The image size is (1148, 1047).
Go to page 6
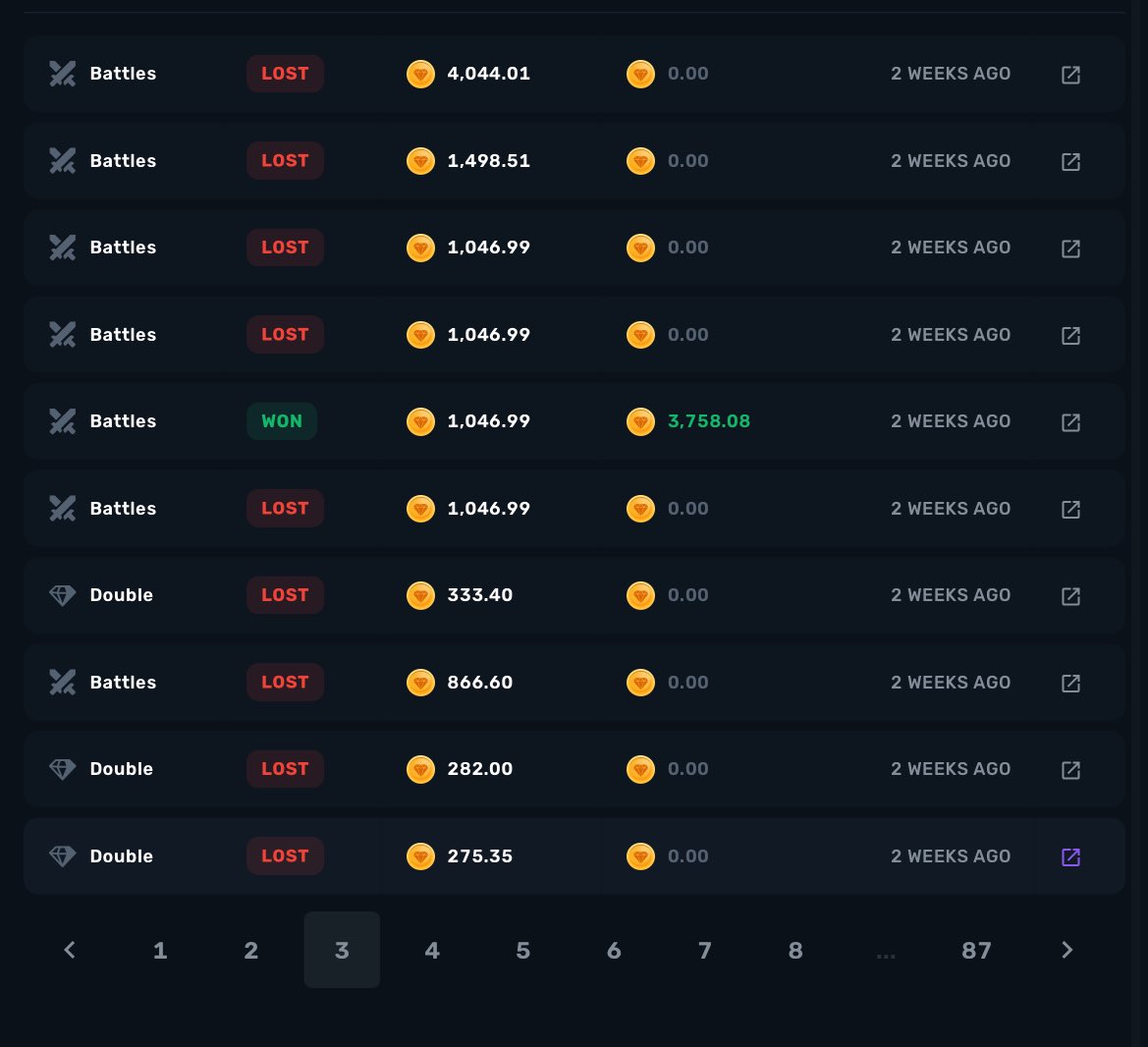coord(614,950)
